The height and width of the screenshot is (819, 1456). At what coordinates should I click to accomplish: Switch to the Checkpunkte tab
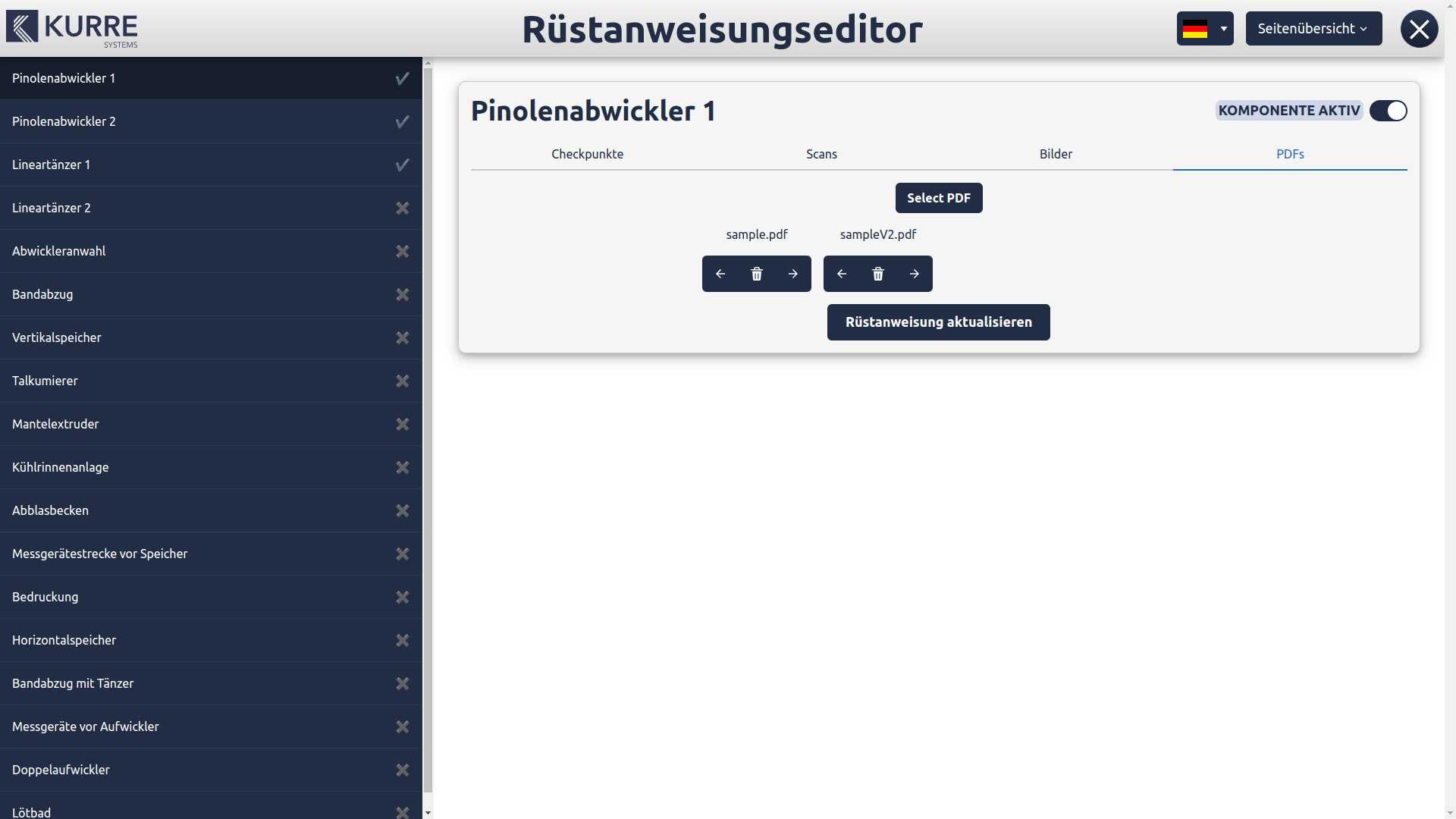[587, 154]
